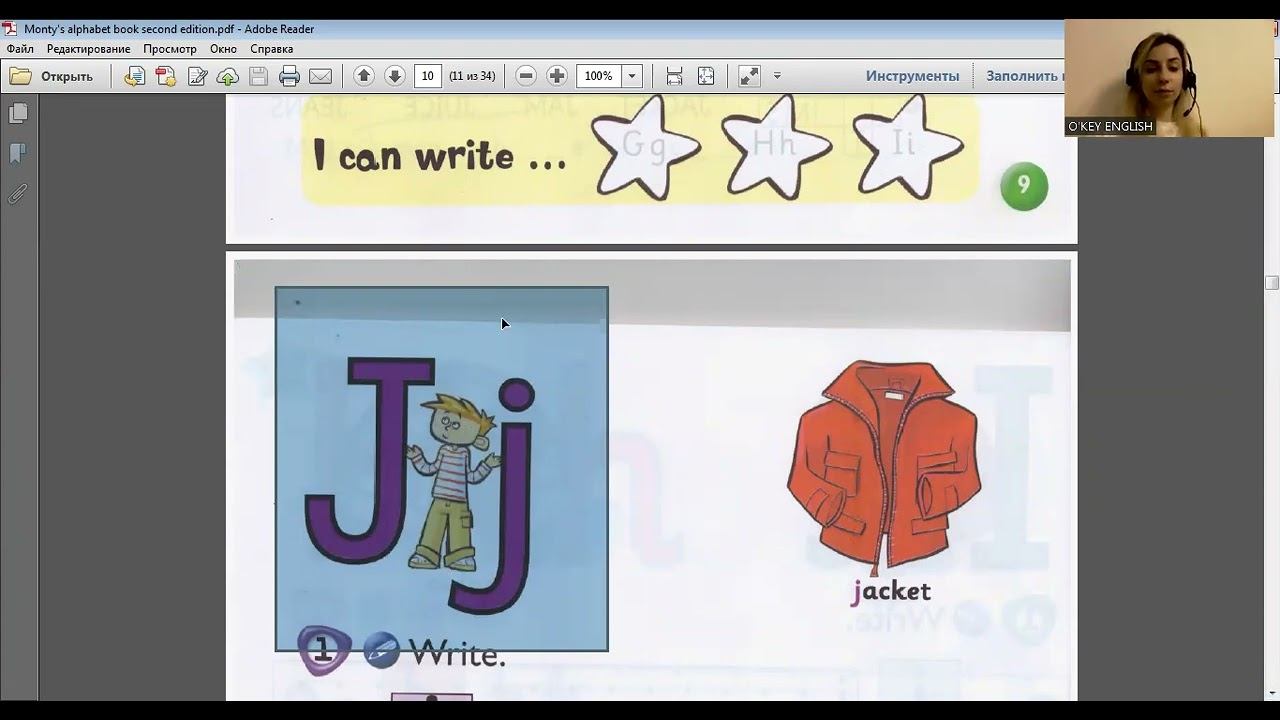Click the (11 из 34) page count text

(x=472, y=76)
